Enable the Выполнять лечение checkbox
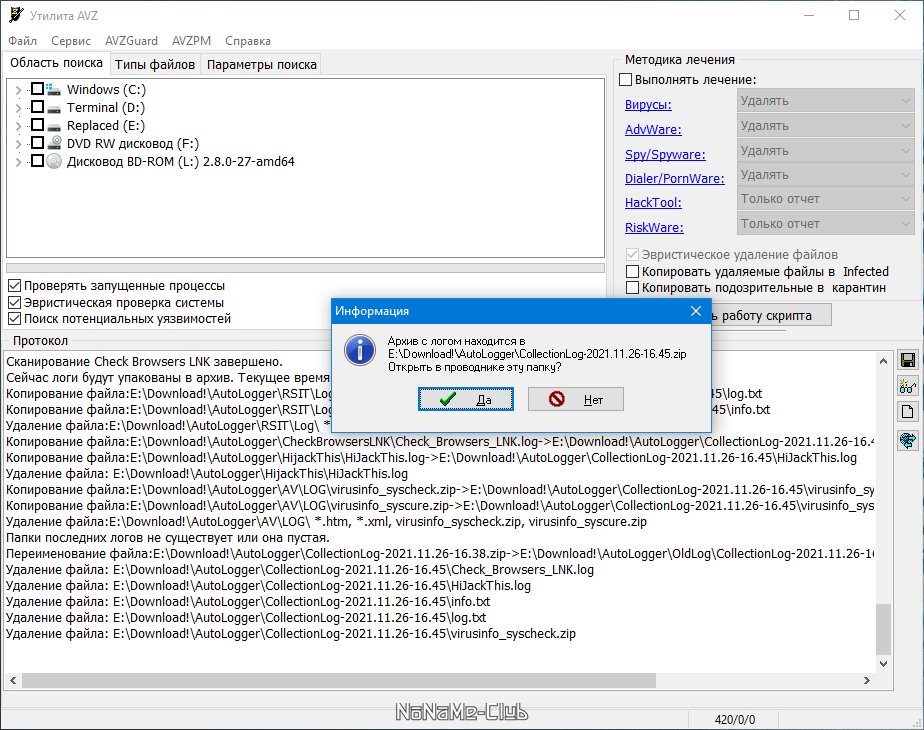 click(626, 80)
